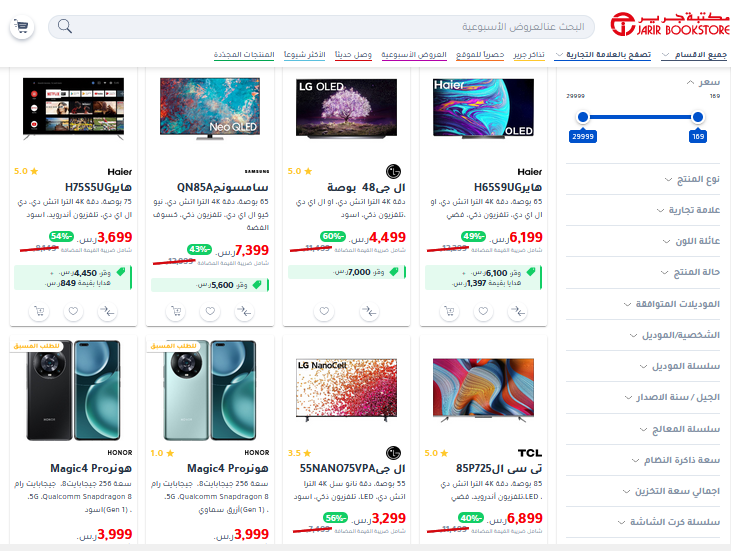Image resolution: width=731 pixels, height=551 pixels.
Task: Click the 3.5 star rating on LG 55NANO75VPA
Action: click(300, 453)
